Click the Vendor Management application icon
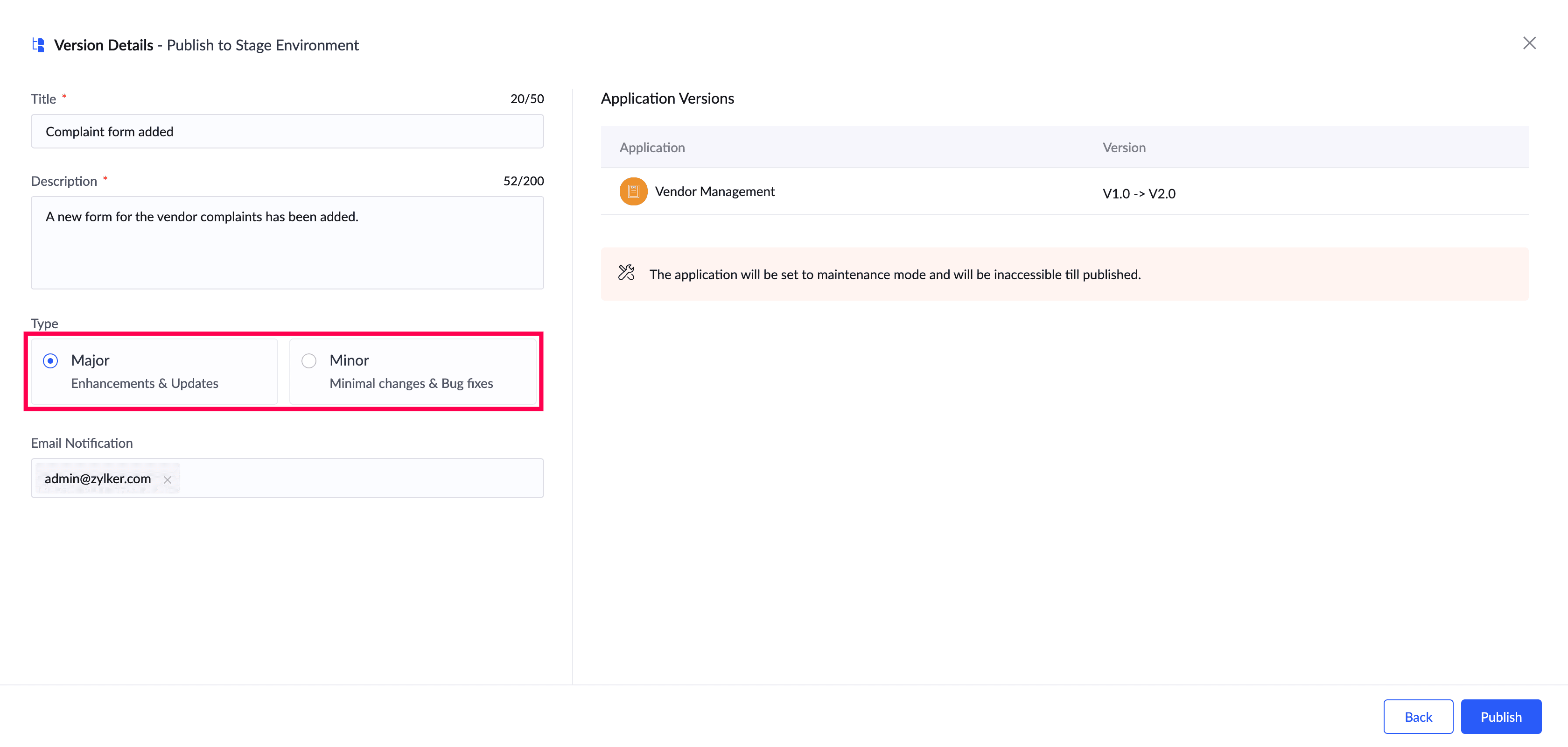Viewport: 1568px width, 747px height. 633,192
